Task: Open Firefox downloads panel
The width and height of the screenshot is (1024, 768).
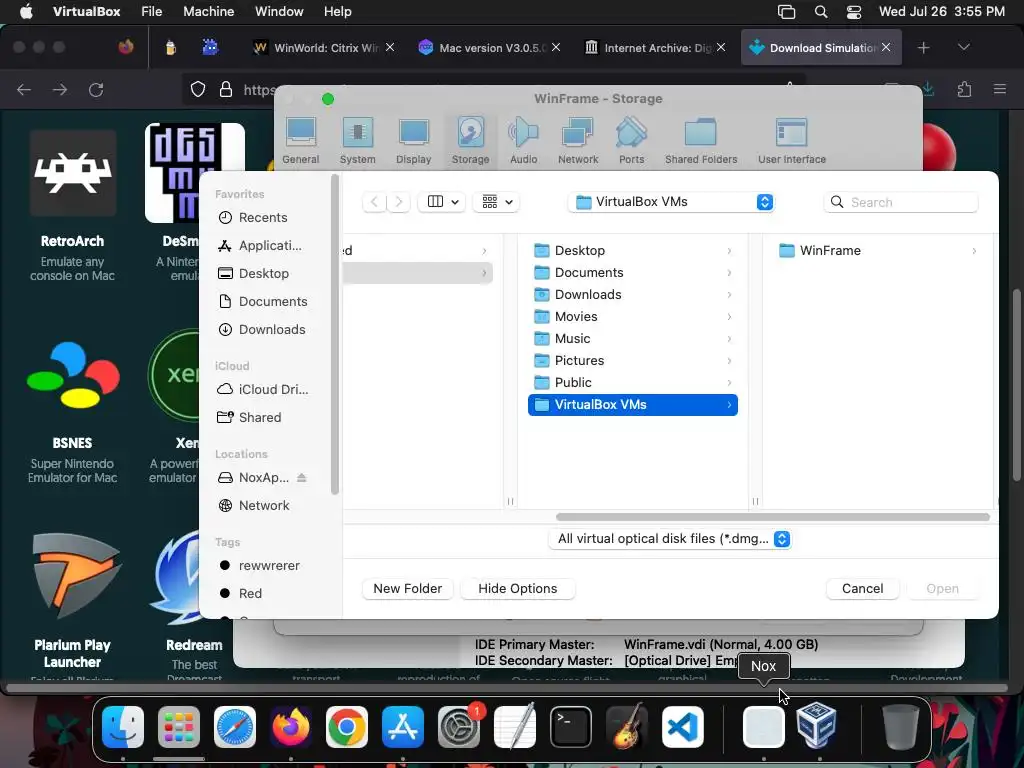Action: coord(927,89)
